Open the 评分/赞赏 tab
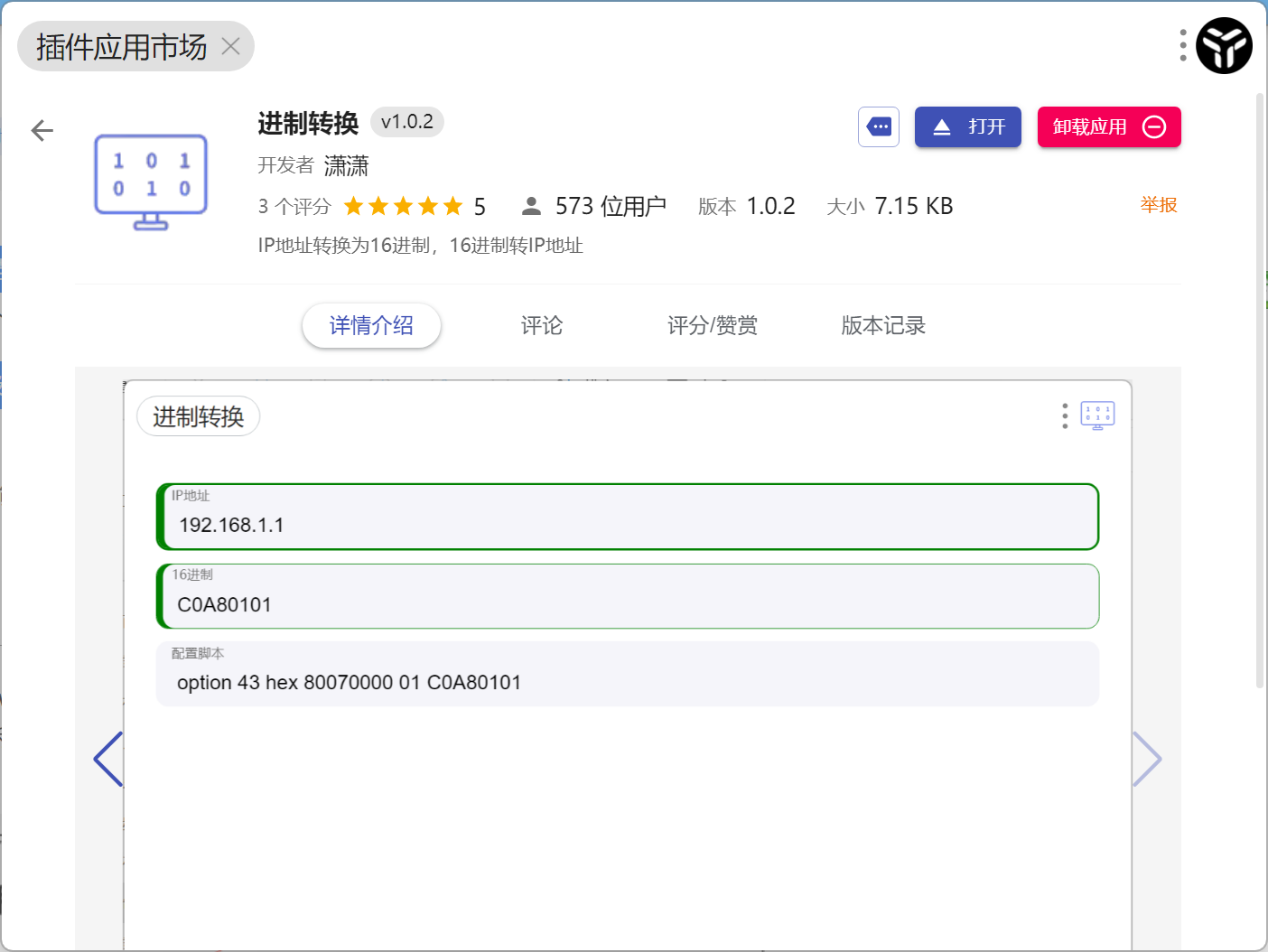This screenshot has height=952, width=1268. tap(713, 325)
